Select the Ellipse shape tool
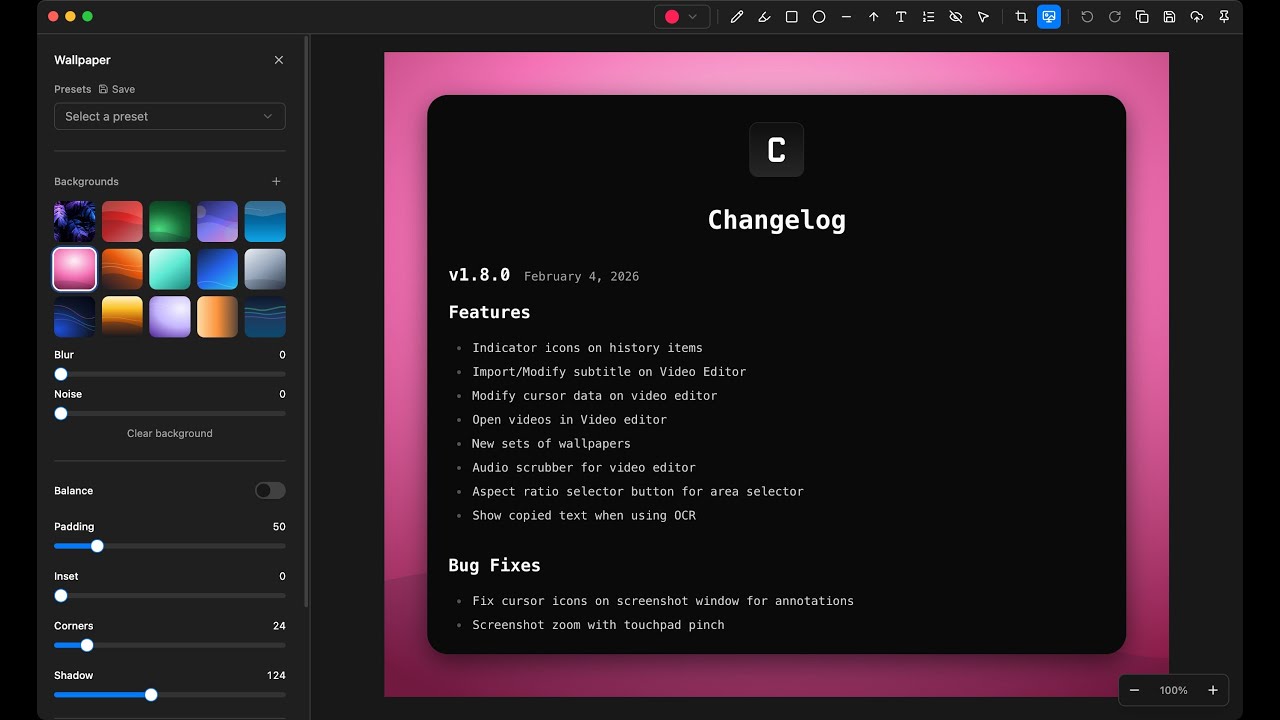Viewport: 1280px width, 720px height. point(819,17)
